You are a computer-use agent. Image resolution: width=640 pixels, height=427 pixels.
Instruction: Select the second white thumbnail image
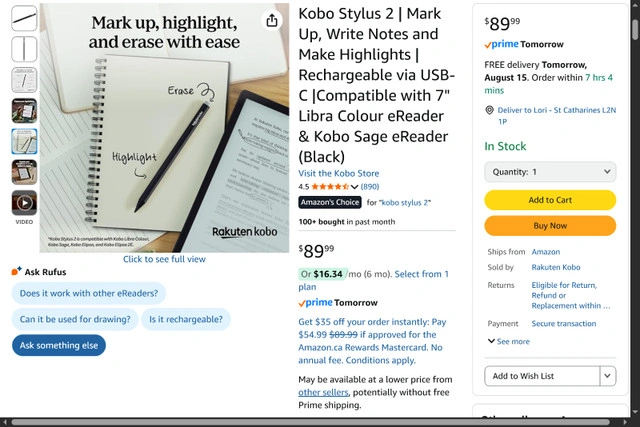pos(24,48)
